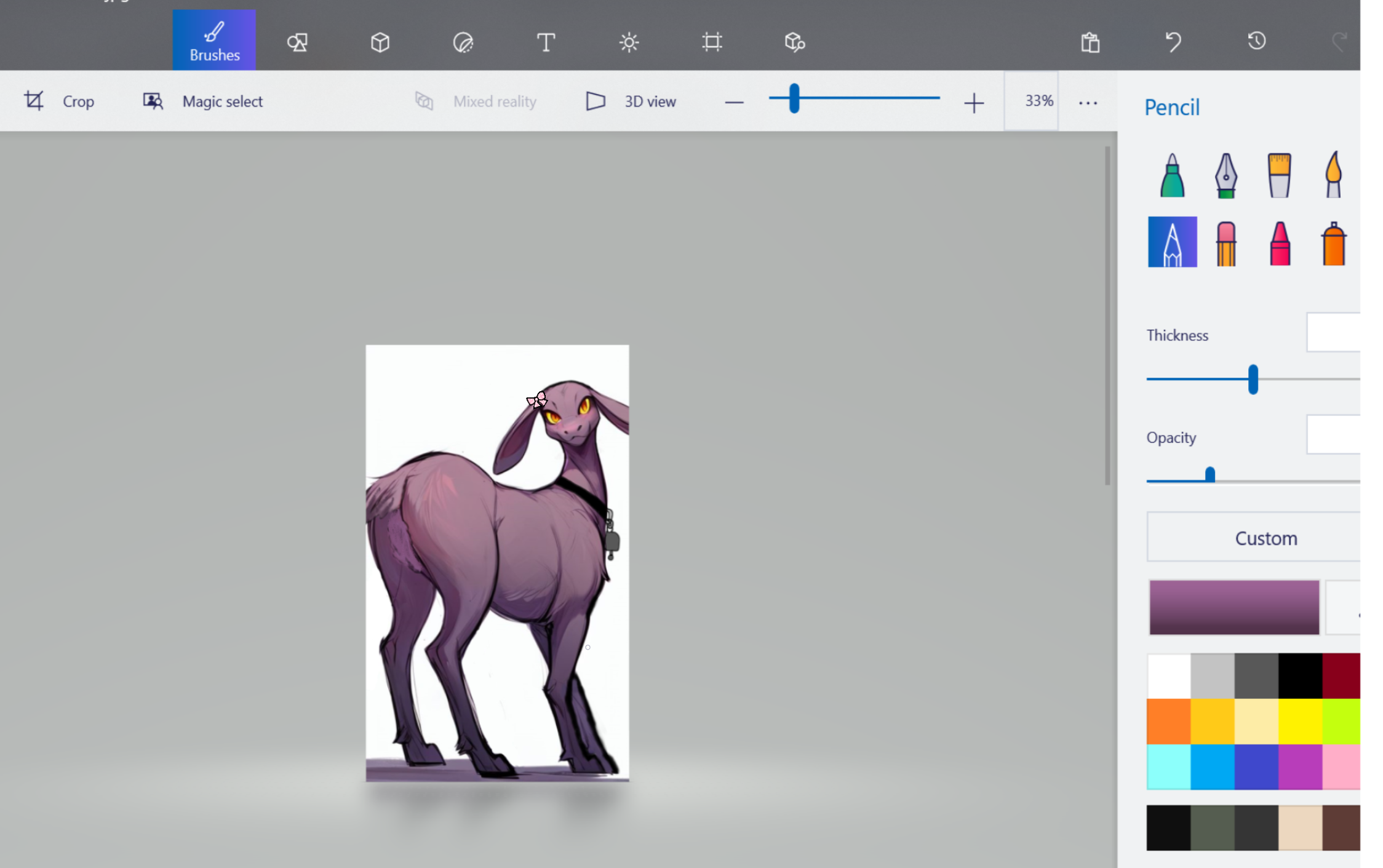Viewport: 1383px width, 868px height.
Task: Click the zoom in plus button
Action: 974,103
